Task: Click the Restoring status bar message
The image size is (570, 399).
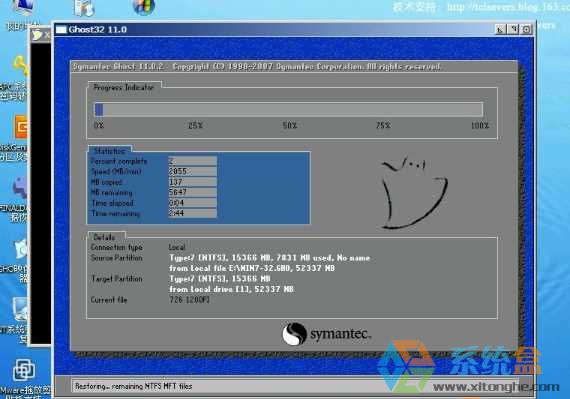Action: (133, 386)
